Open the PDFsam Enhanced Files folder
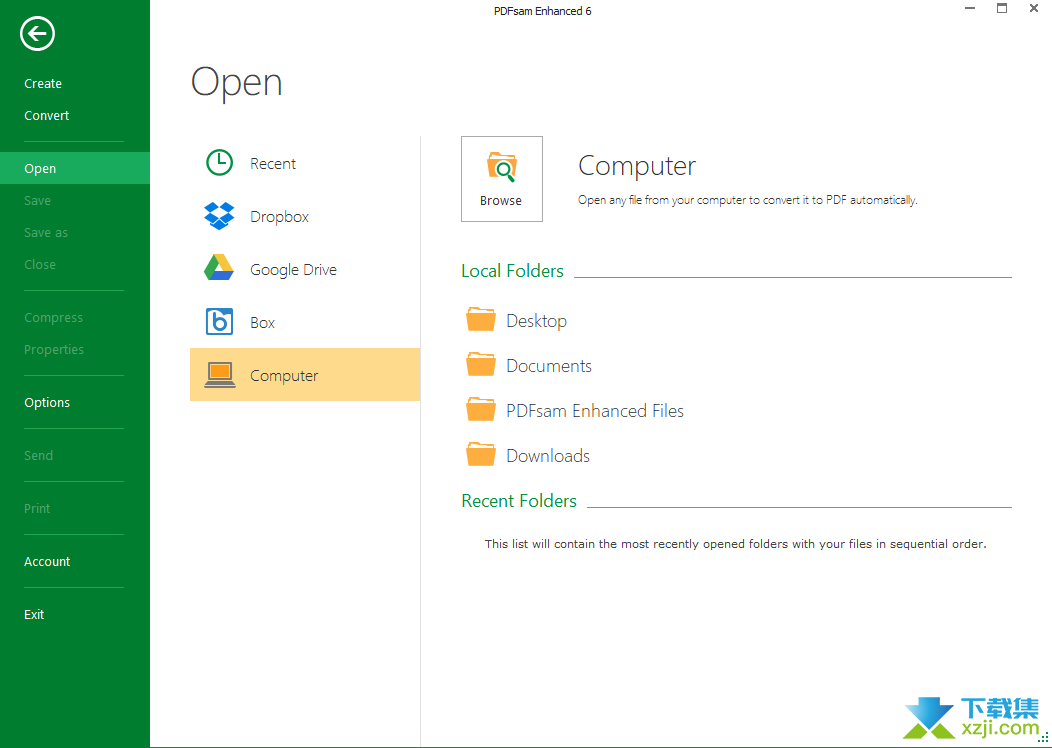The height and width of the screenshot is (748, 1052). 594,411
